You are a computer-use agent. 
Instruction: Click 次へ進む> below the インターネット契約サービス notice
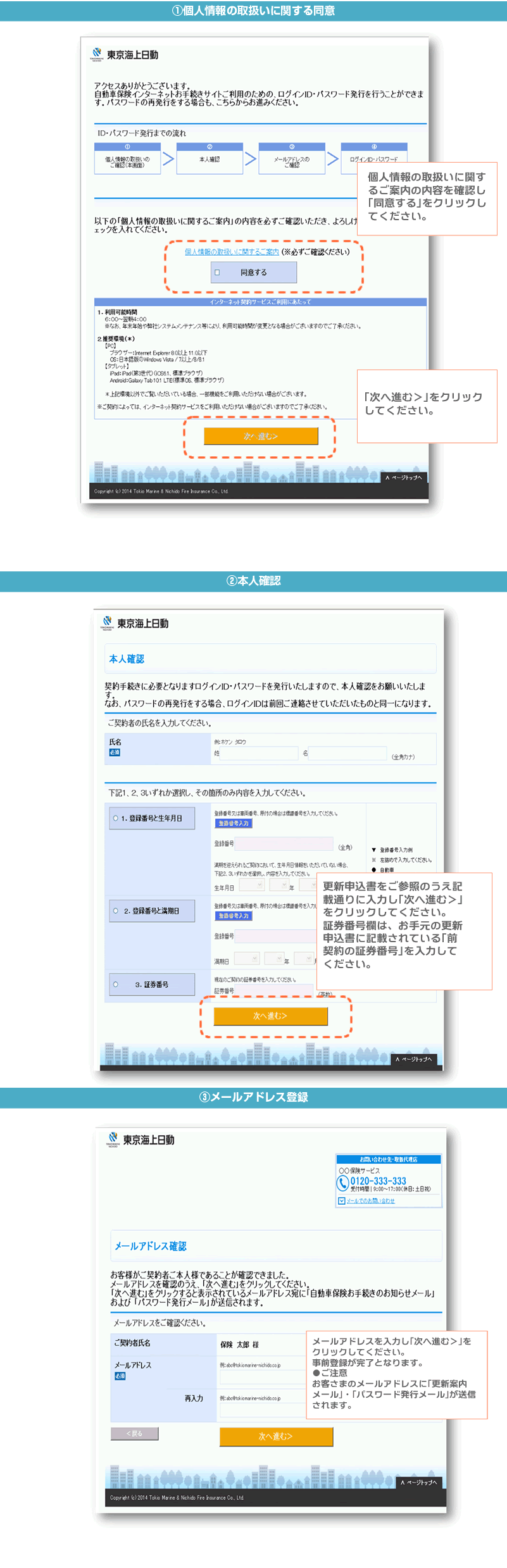coord(261,436)
